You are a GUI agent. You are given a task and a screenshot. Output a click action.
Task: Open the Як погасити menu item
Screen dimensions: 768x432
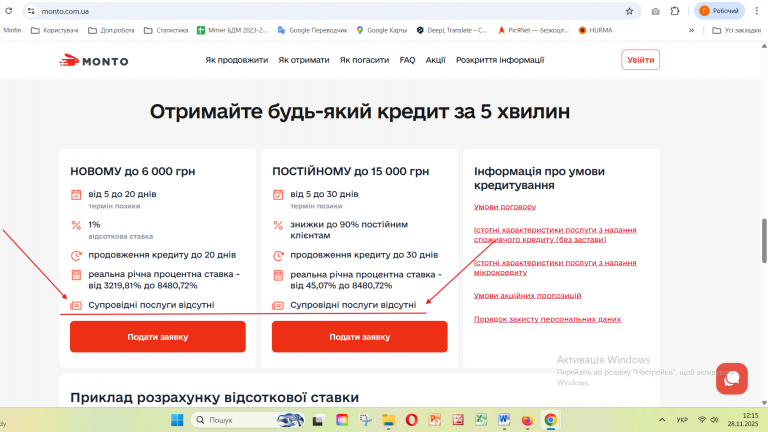[x=364, y=60]
